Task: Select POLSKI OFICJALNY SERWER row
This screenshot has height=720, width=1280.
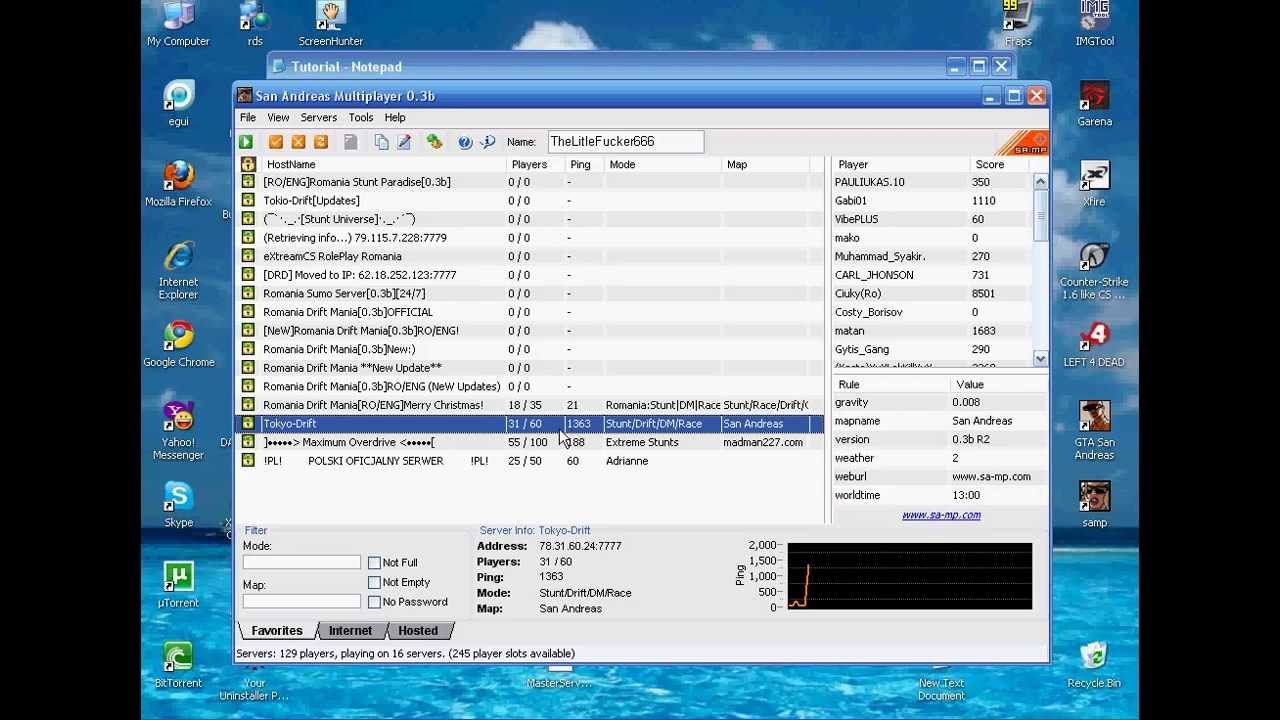Action: pyautogui.click(x=530, y=461)
